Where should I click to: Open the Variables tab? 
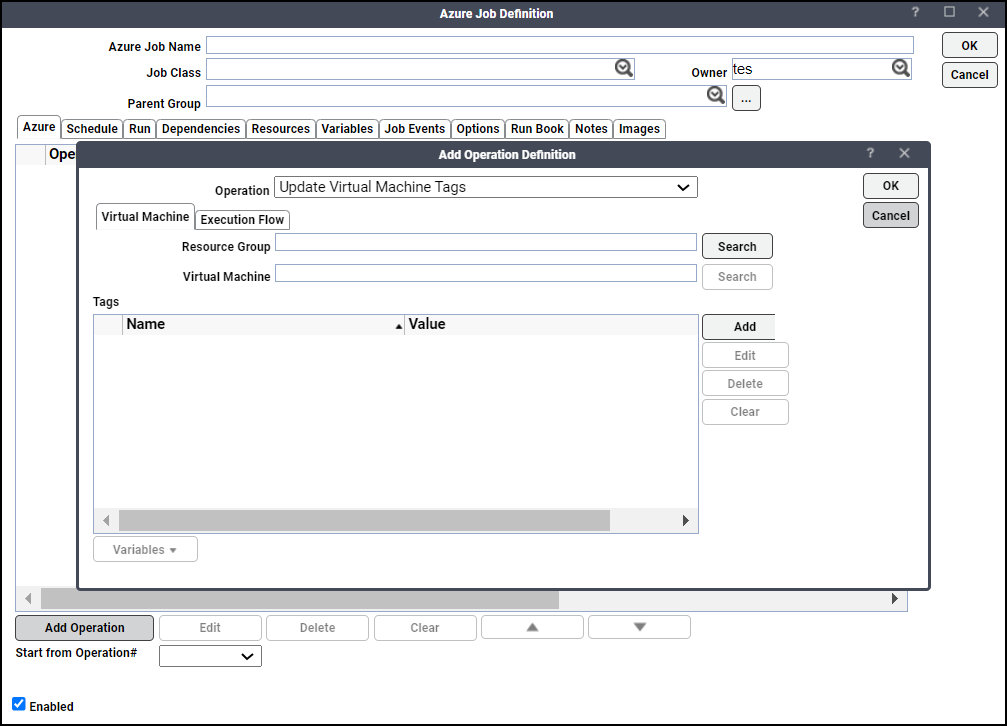pos(347,129)
